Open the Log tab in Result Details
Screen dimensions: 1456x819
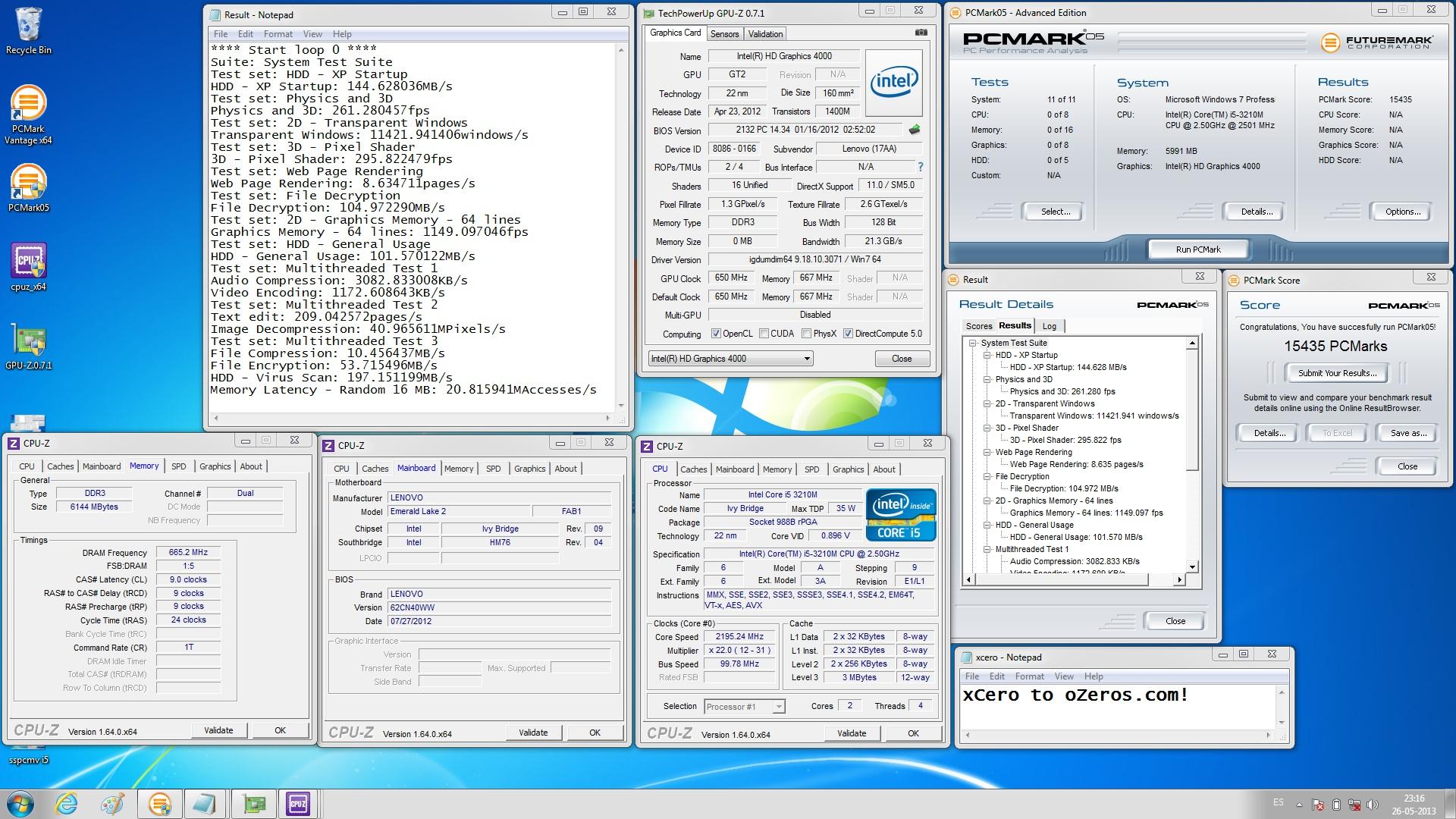click(1050, 326)
